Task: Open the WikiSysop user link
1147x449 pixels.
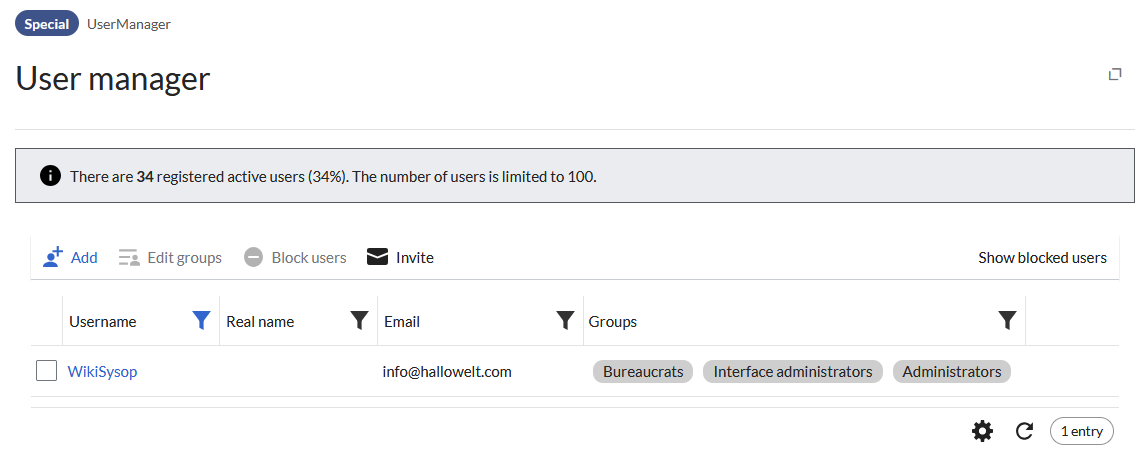Action: (102, 372)
